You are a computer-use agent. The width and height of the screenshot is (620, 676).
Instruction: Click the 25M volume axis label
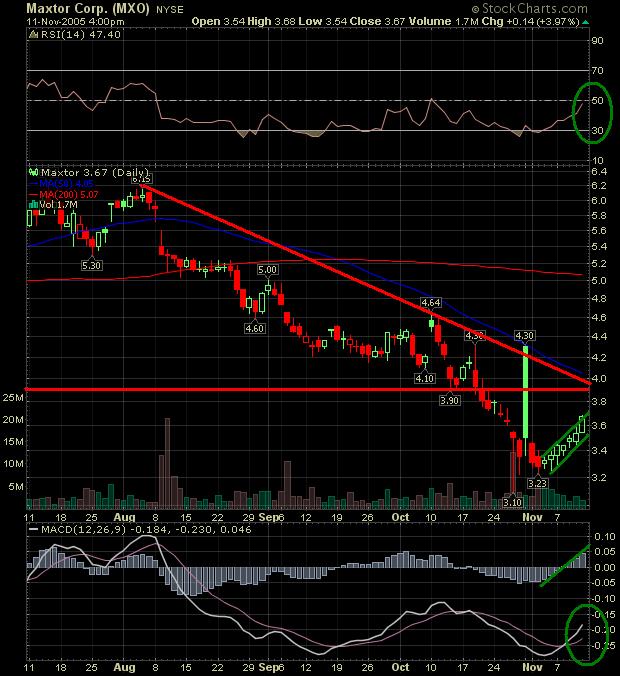click(x=13, y=397)
